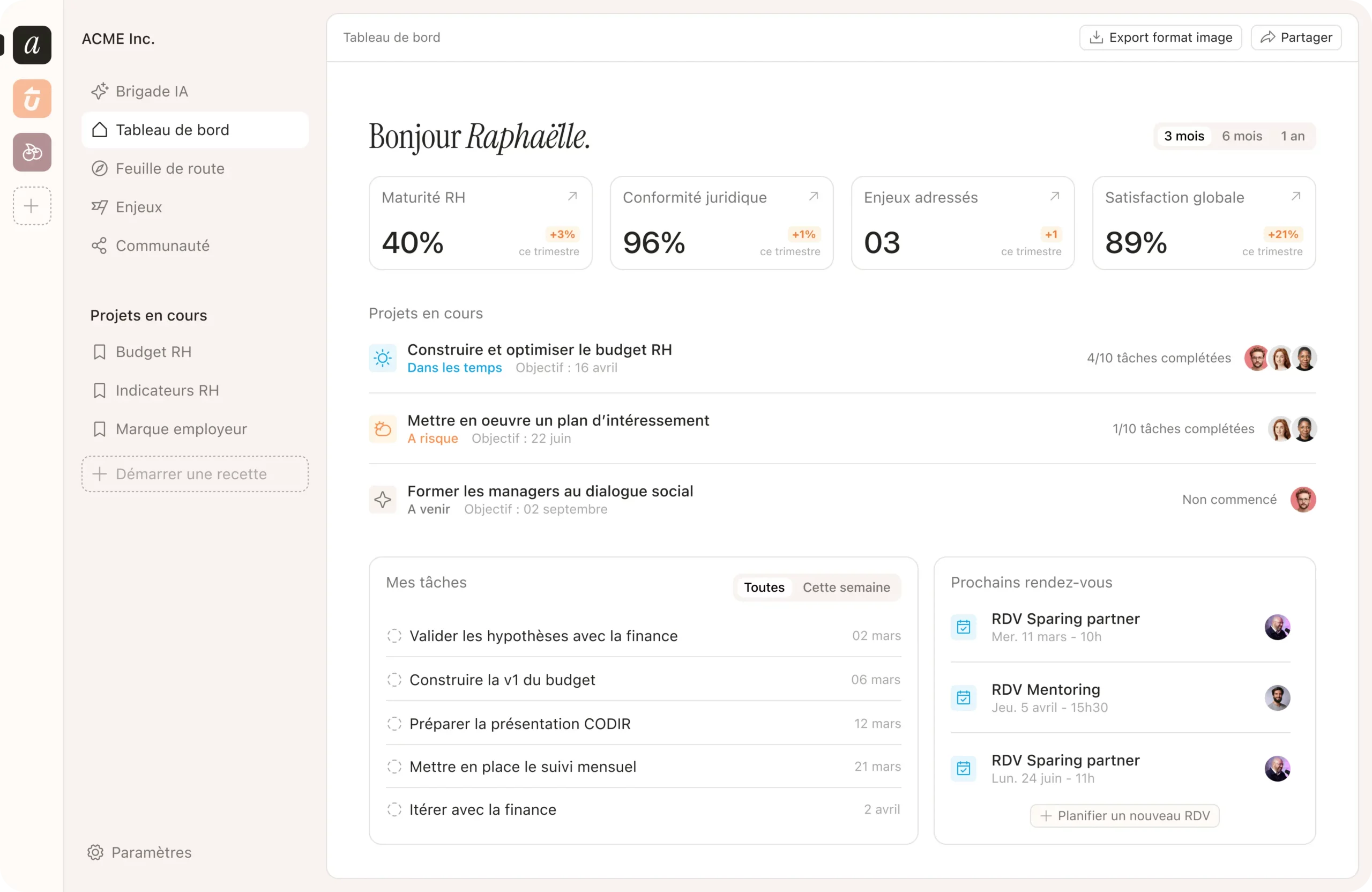Click the Export format image button

(1160, 38)
